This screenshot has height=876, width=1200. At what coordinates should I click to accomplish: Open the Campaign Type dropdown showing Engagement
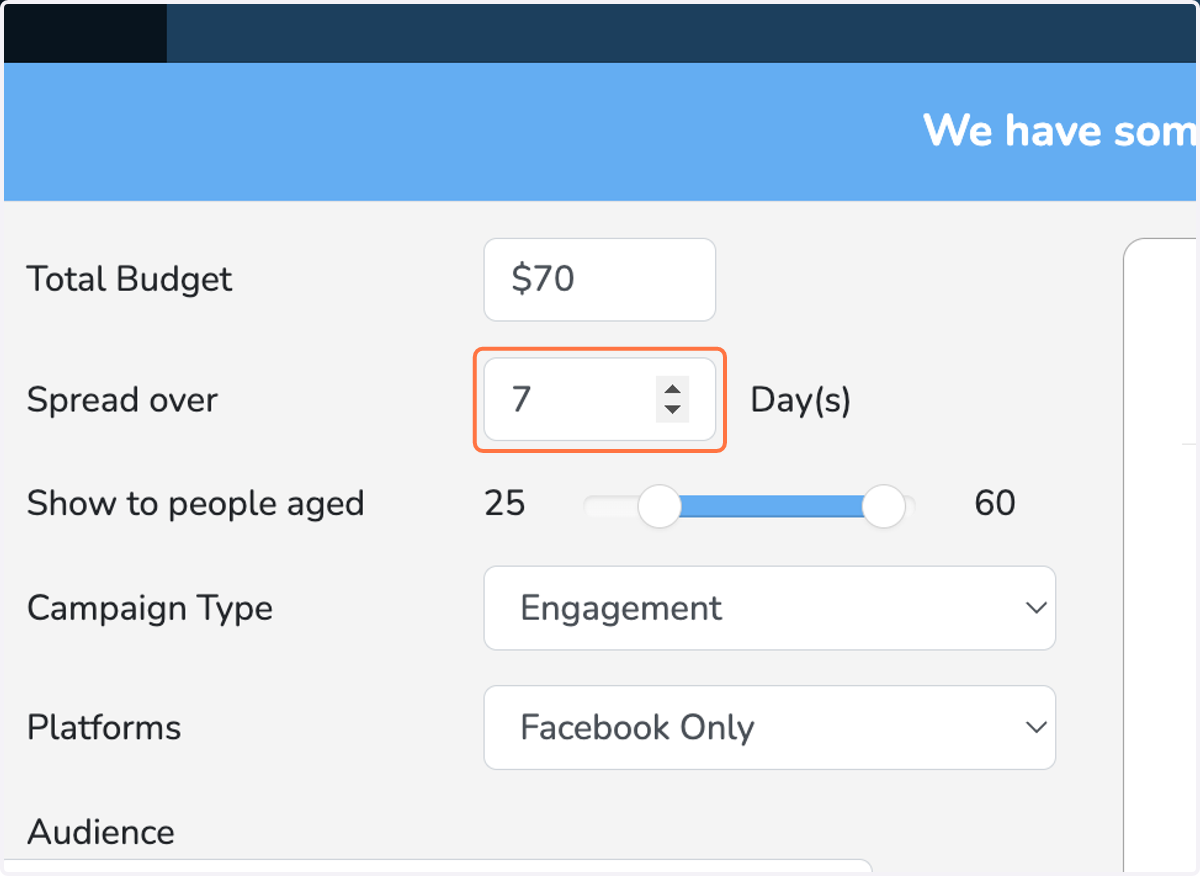(769, 608)
